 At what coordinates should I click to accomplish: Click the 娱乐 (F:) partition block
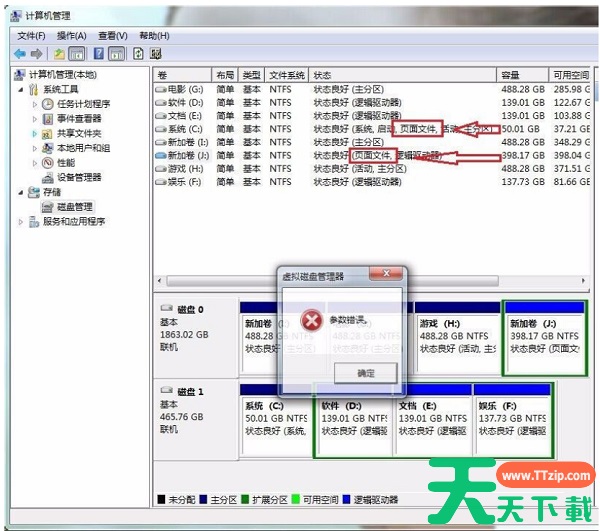coord(512,420)
